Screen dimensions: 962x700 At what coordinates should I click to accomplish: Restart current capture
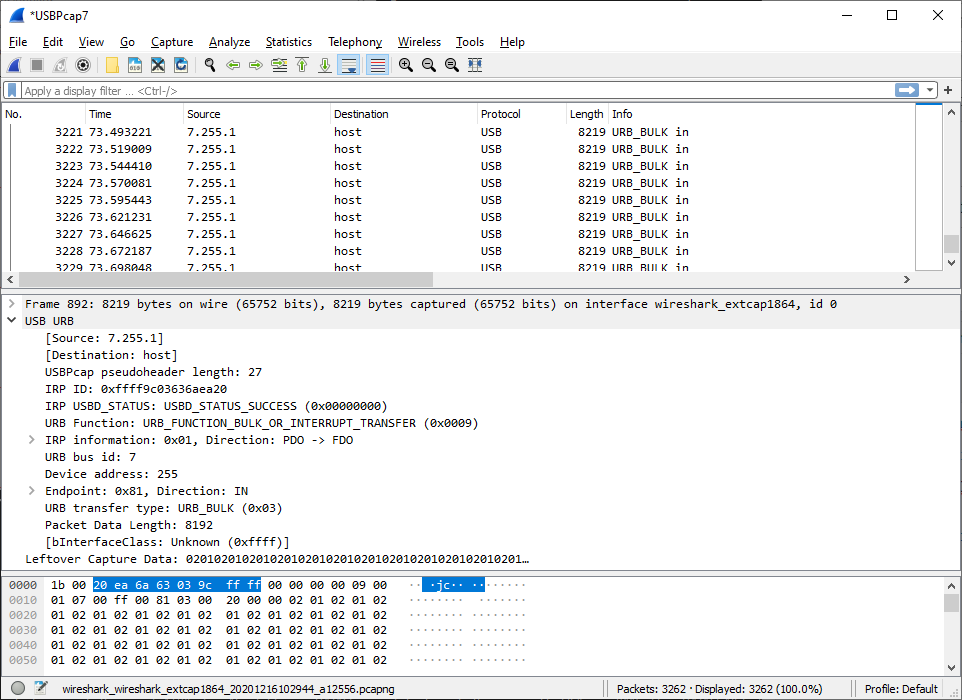coord(60,65)
